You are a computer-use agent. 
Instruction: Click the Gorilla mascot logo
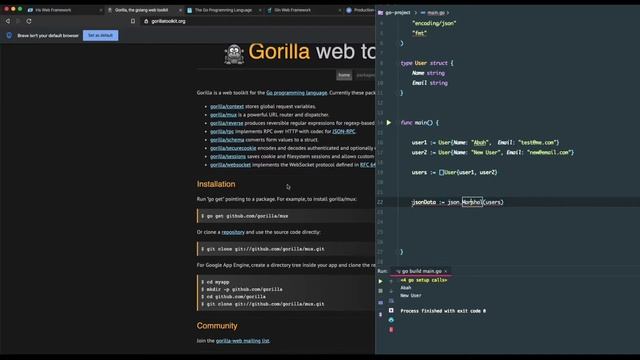234,54
